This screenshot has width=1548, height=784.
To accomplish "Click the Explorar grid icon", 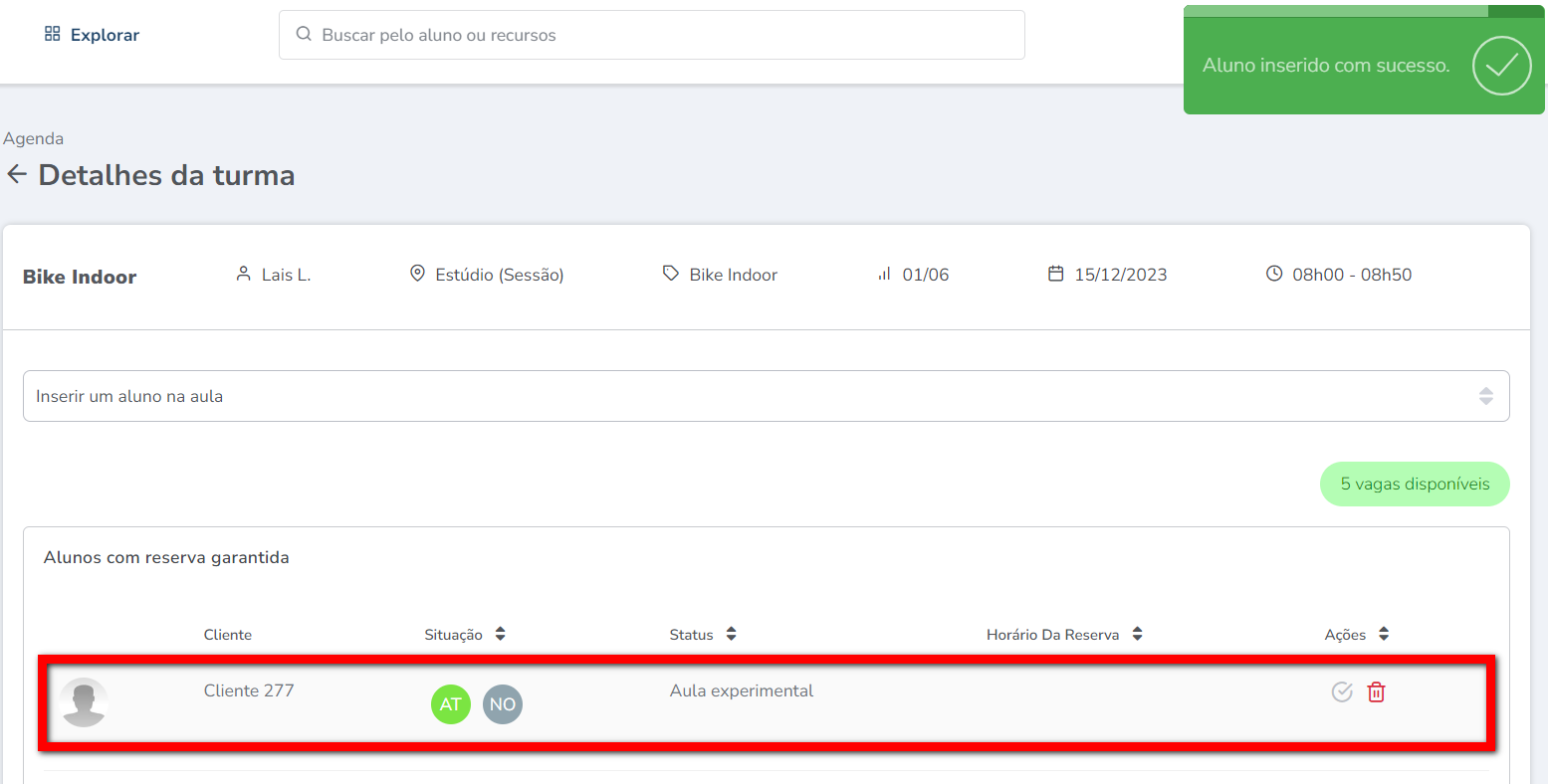I will [53, 35].
